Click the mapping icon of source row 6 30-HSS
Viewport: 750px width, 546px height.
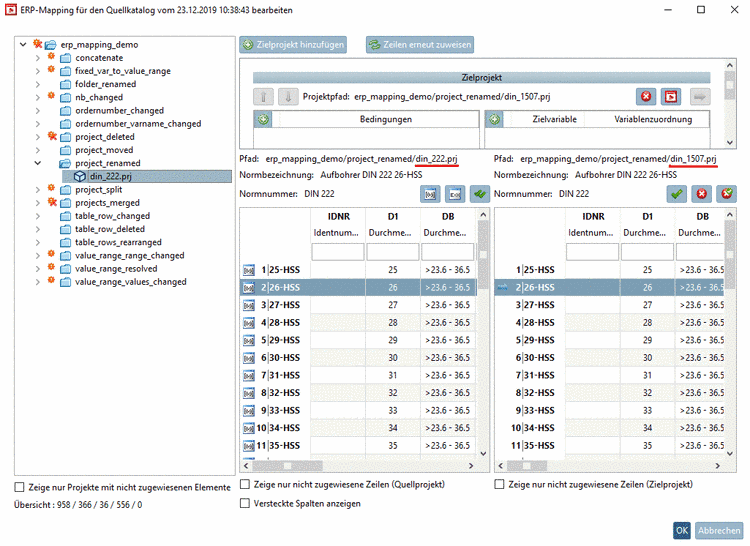249,358
